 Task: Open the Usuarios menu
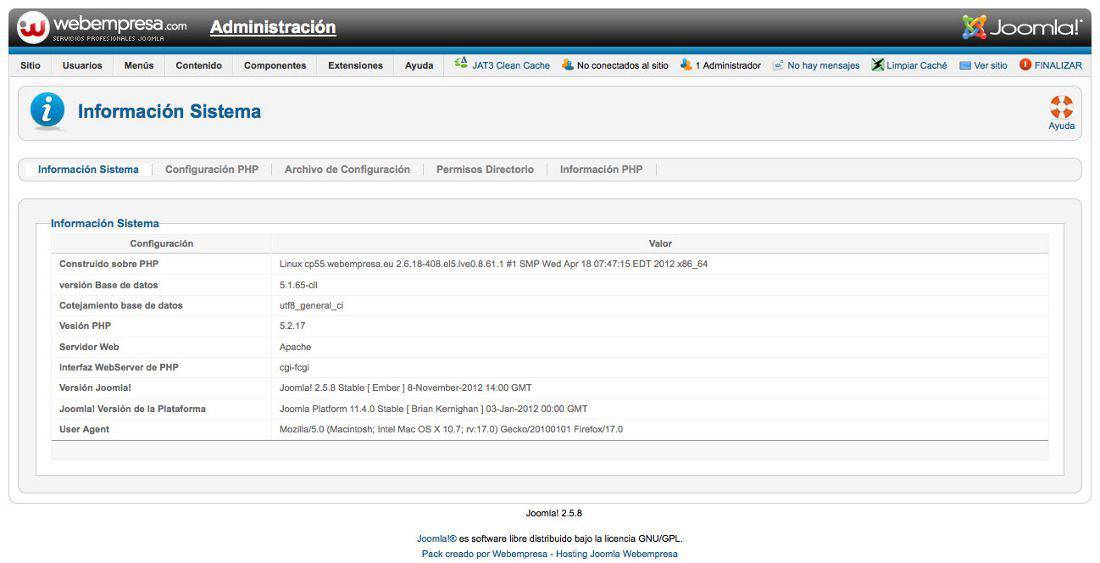coord(82,65)
